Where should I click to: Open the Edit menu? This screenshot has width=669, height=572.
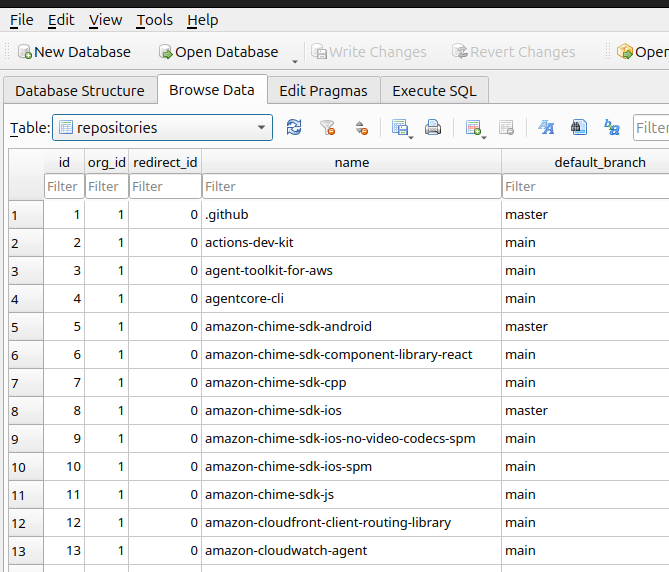[x=61, y=20]
